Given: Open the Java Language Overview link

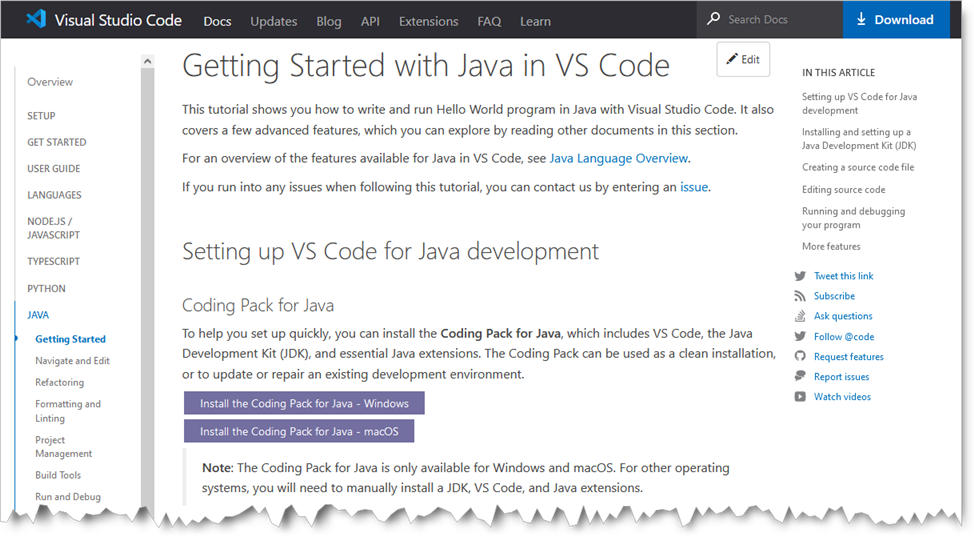Looking at the screenshot, I should pyautogui.click(x=618, y=158).
